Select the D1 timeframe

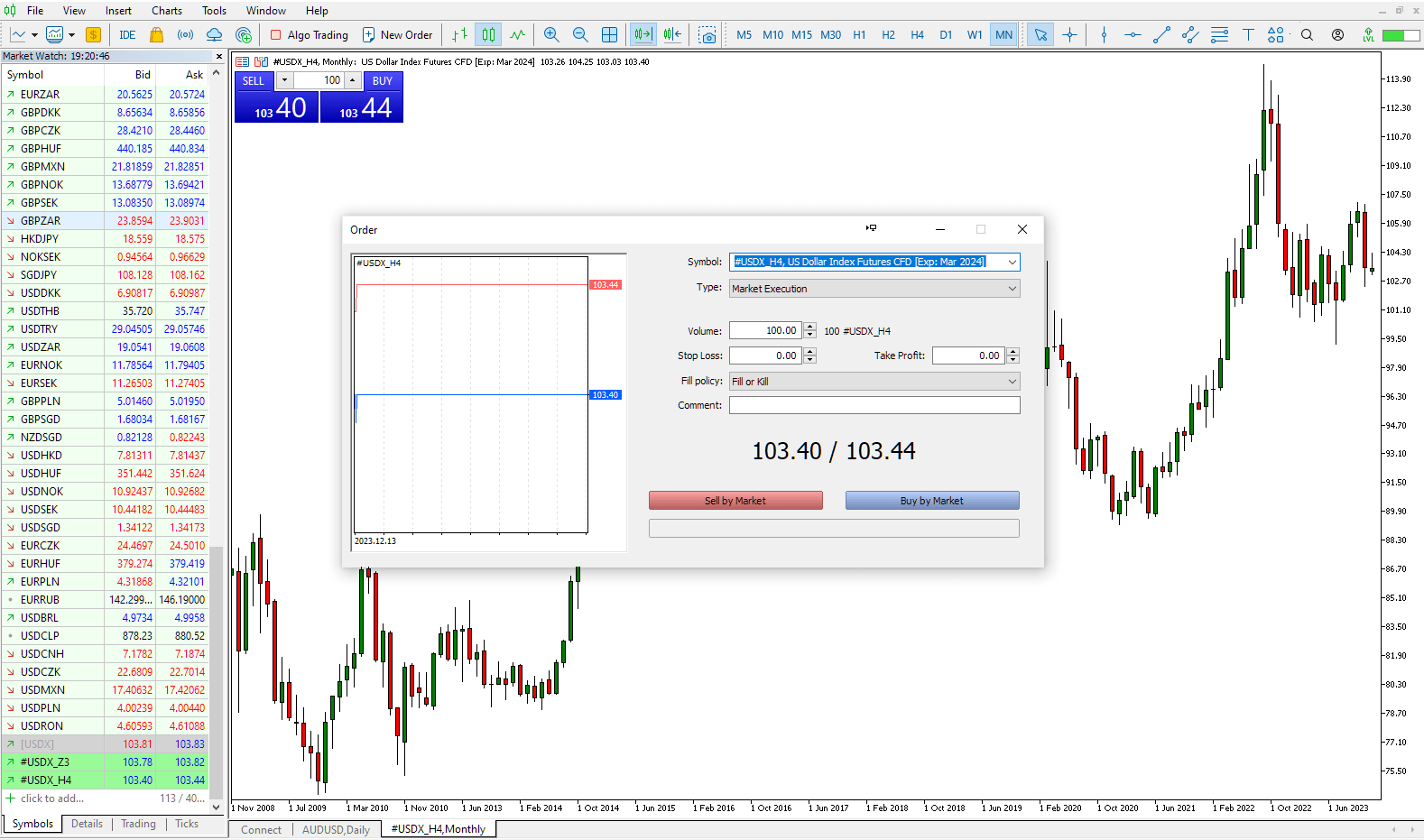coord(946,35)
